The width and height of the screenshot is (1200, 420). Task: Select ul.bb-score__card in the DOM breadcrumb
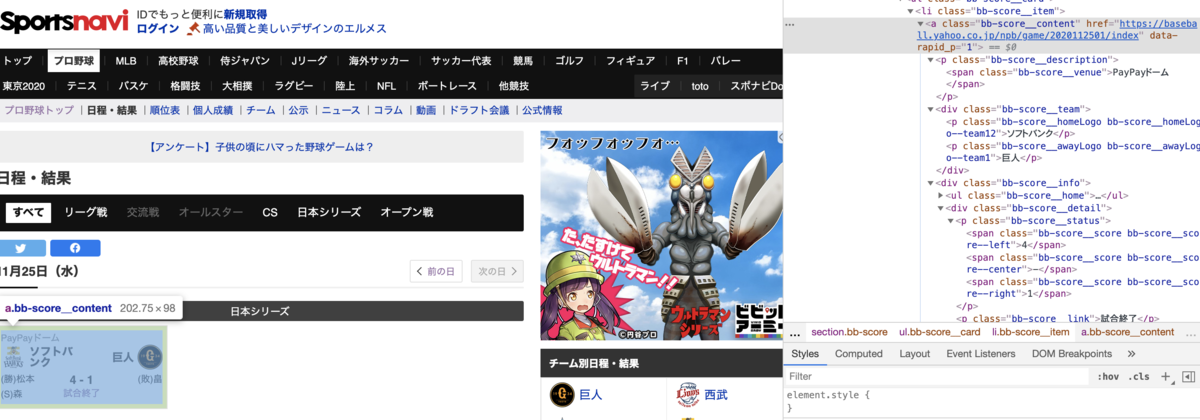pyautogui.click(x=940, y=332)
